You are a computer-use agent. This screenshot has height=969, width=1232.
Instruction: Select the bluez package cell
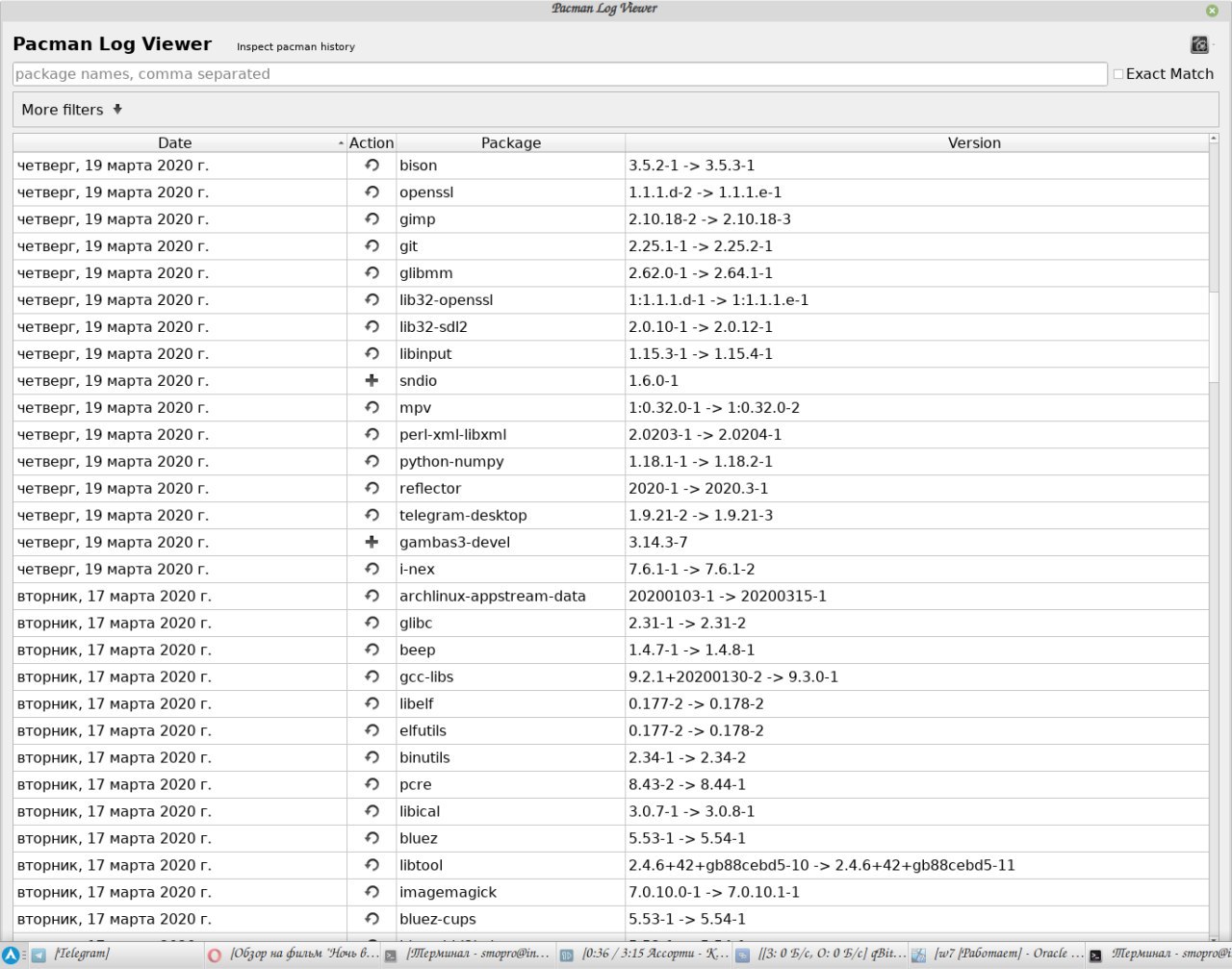tap(510, 839)
